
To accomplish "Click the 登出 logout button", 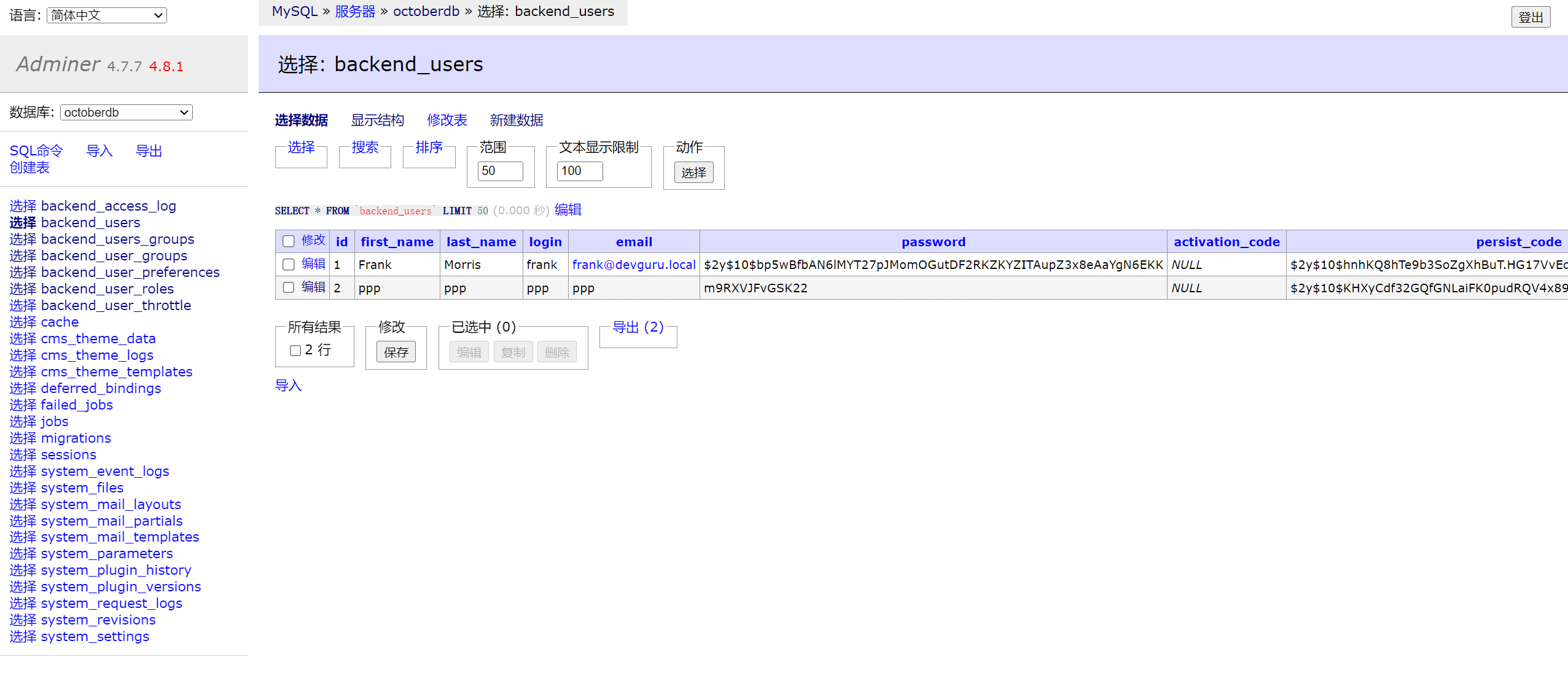I will 1530,17.
